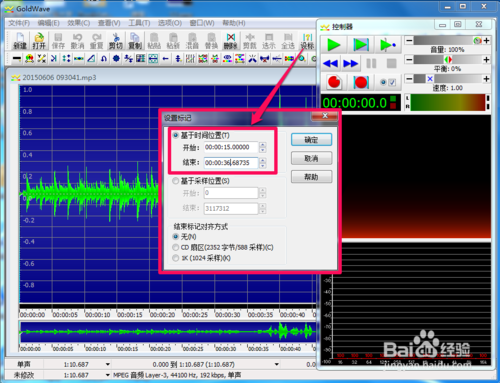Image resolution: width=500 pixels, height=383 pixels.
Task: Click the Help (帮助) button in the dialog
Action: (x=311, y=177)
